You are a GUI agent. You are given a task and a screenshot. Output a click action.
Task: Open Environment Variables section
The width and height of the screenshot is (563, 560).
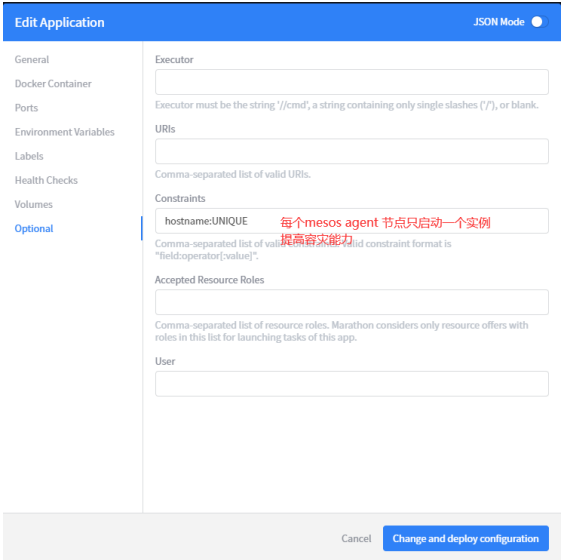(65, 132)
